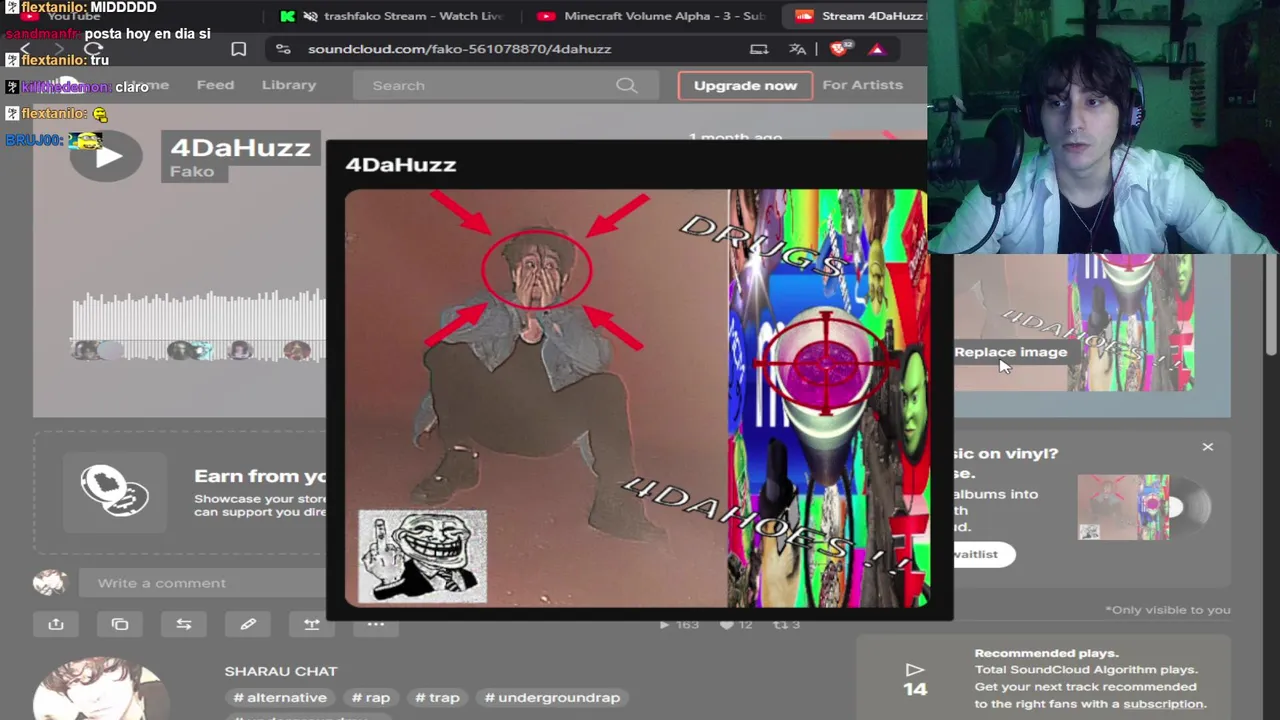Screen dimensions: 1280x720
Task: Click the browser forward arrow
Action: [59, 49]
